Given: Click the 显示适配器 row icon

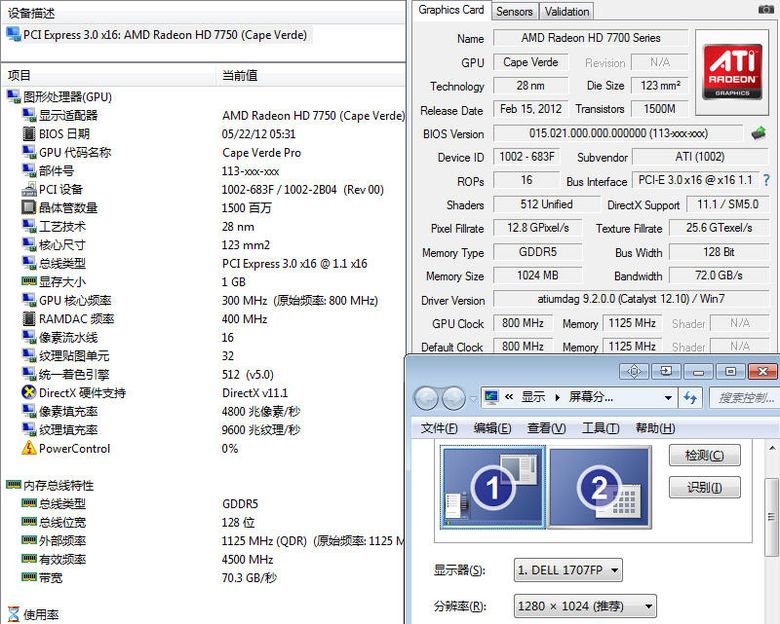Looking at the screenshot, I should pyautogui.click(x=29, y=114).
